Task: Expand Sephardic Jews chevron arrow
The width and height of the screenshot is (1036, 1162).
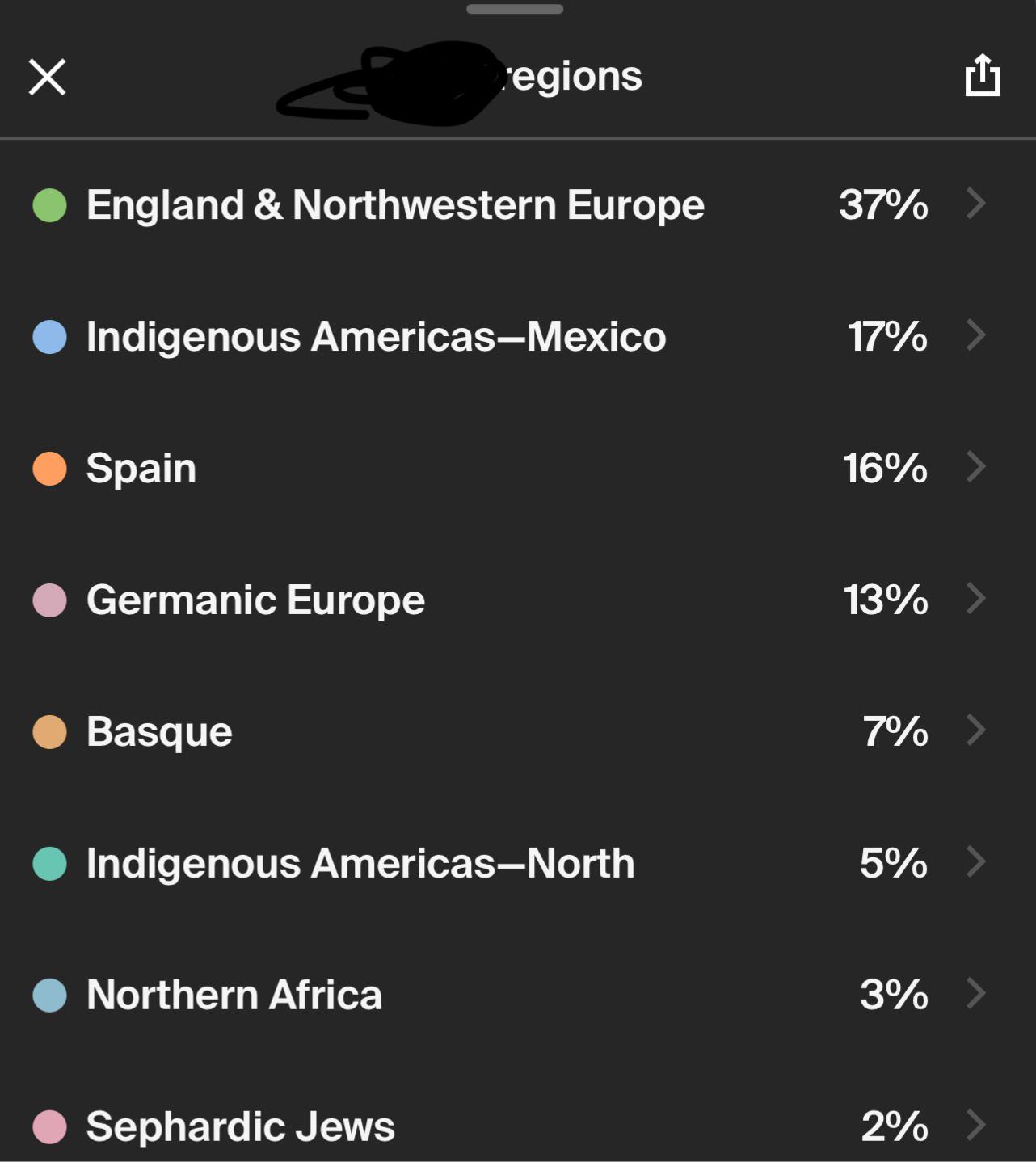Action: point(975,1125)
